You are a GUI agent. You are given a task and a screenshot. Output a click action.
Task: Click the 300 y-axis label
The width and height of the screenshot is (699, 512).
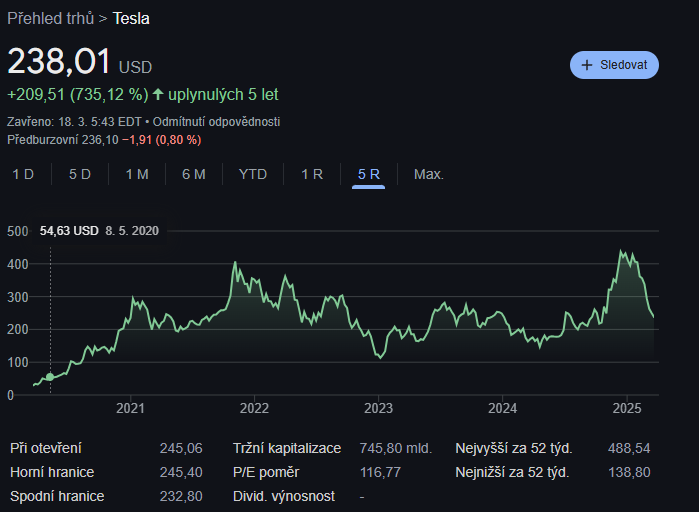coord(18,297)
